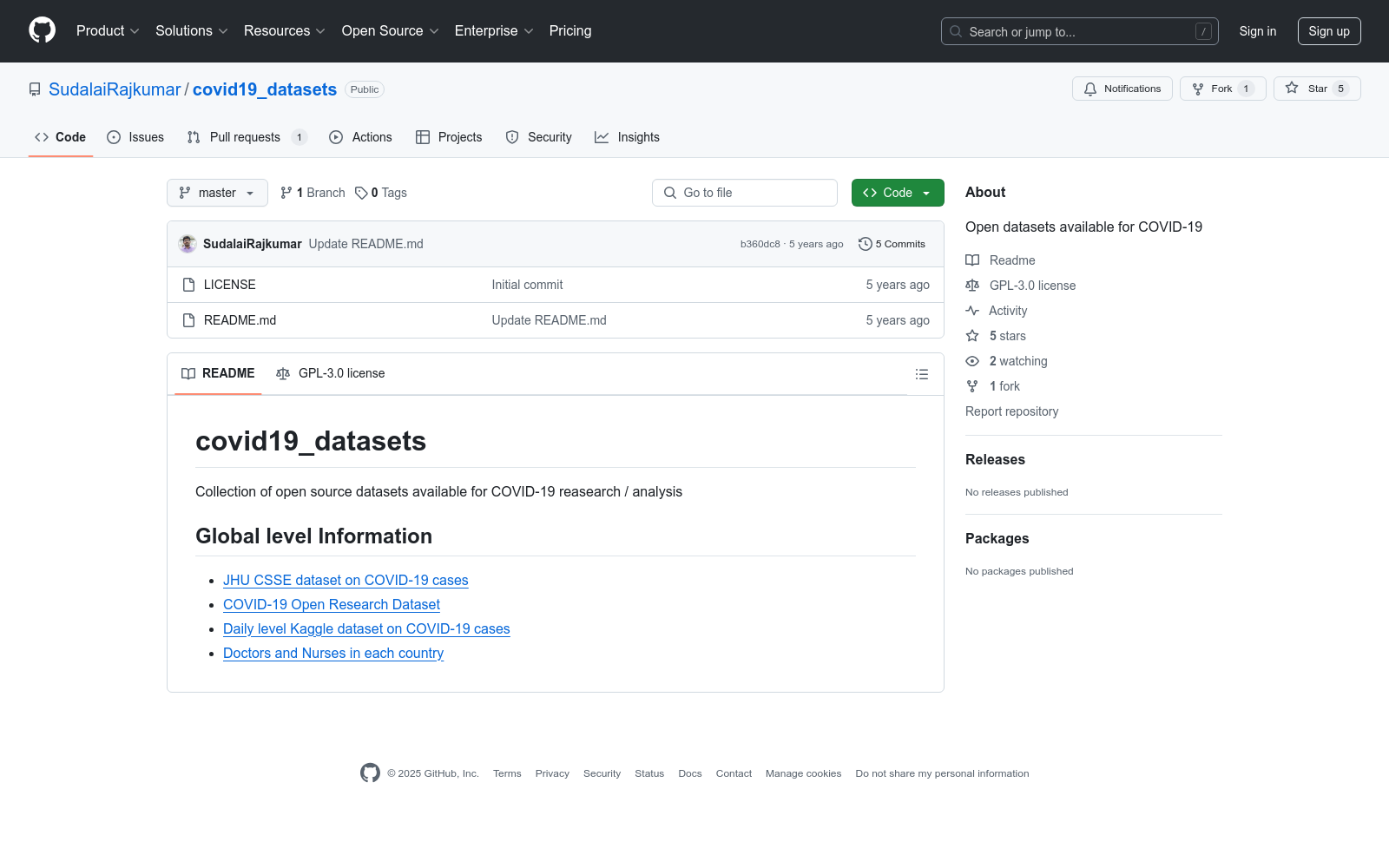Click Report repository
This screenshot has width=1389, height=868.
1011,411
